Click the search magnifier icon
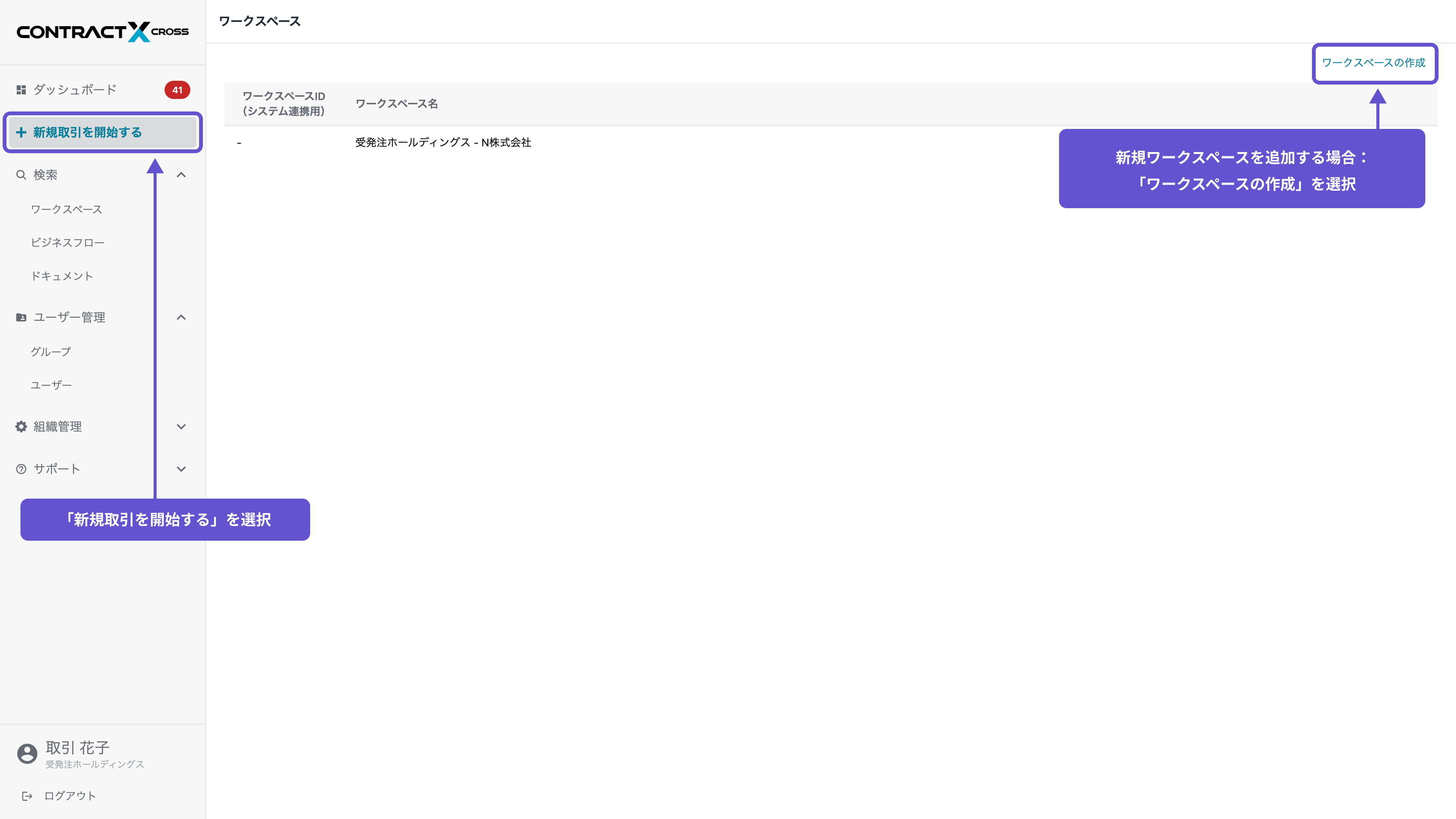The image size is (1456, 819). tap(21, 175)
